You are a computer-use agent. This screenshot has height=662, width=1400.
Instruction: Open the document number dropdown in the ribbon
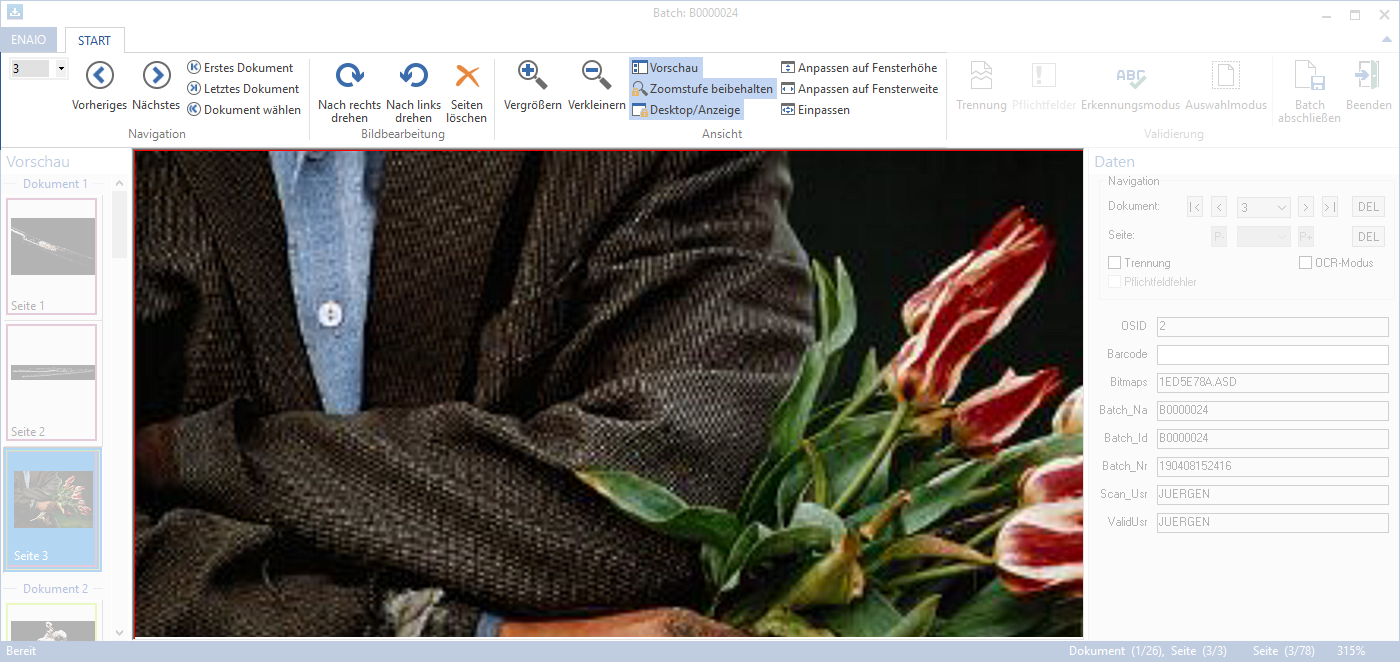(x=60, y=66)
